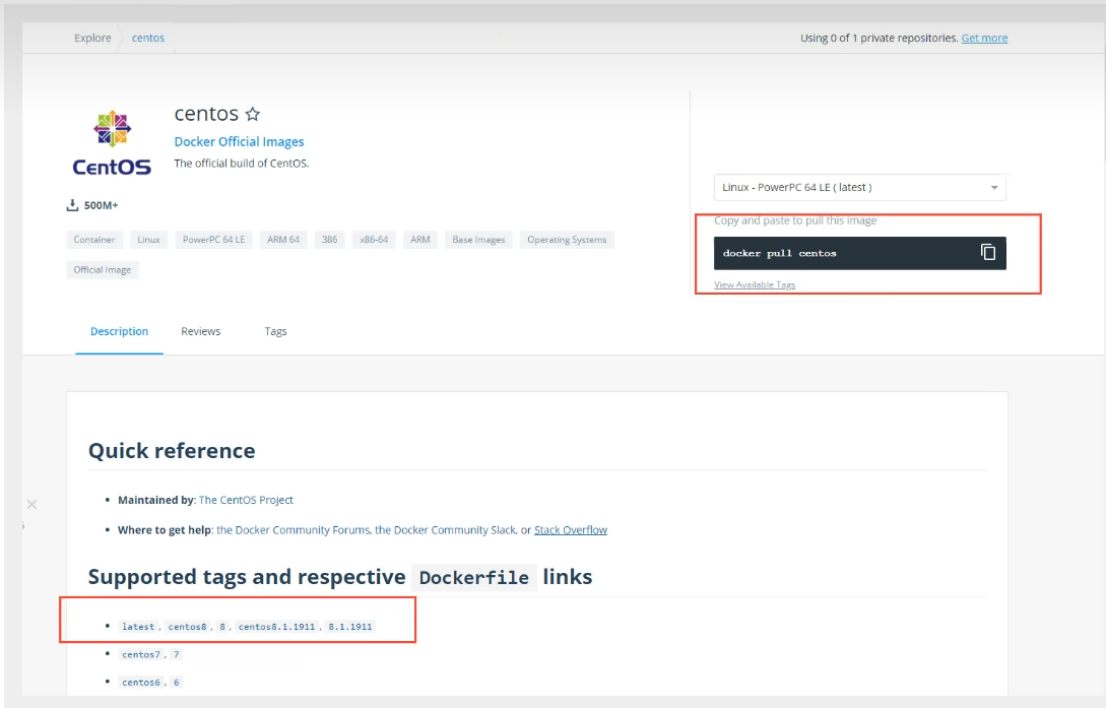Click the docker pull centos command box
Image resolution: width=1107 pixels, height=709 pixels.
click(x=860, y=253)
